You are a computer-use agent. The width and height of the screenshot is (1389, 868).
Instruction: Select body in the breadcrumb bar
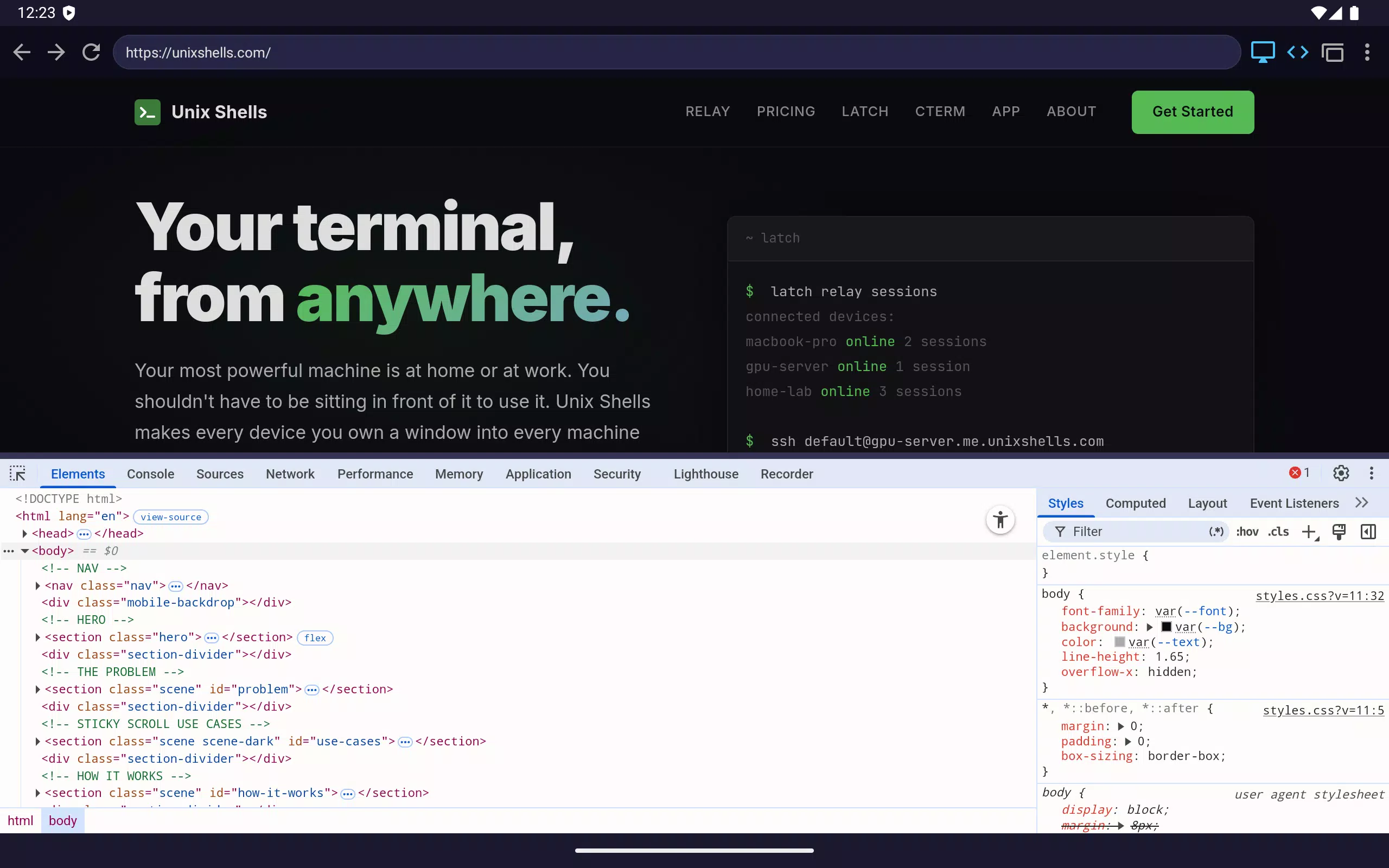(62, 820)
